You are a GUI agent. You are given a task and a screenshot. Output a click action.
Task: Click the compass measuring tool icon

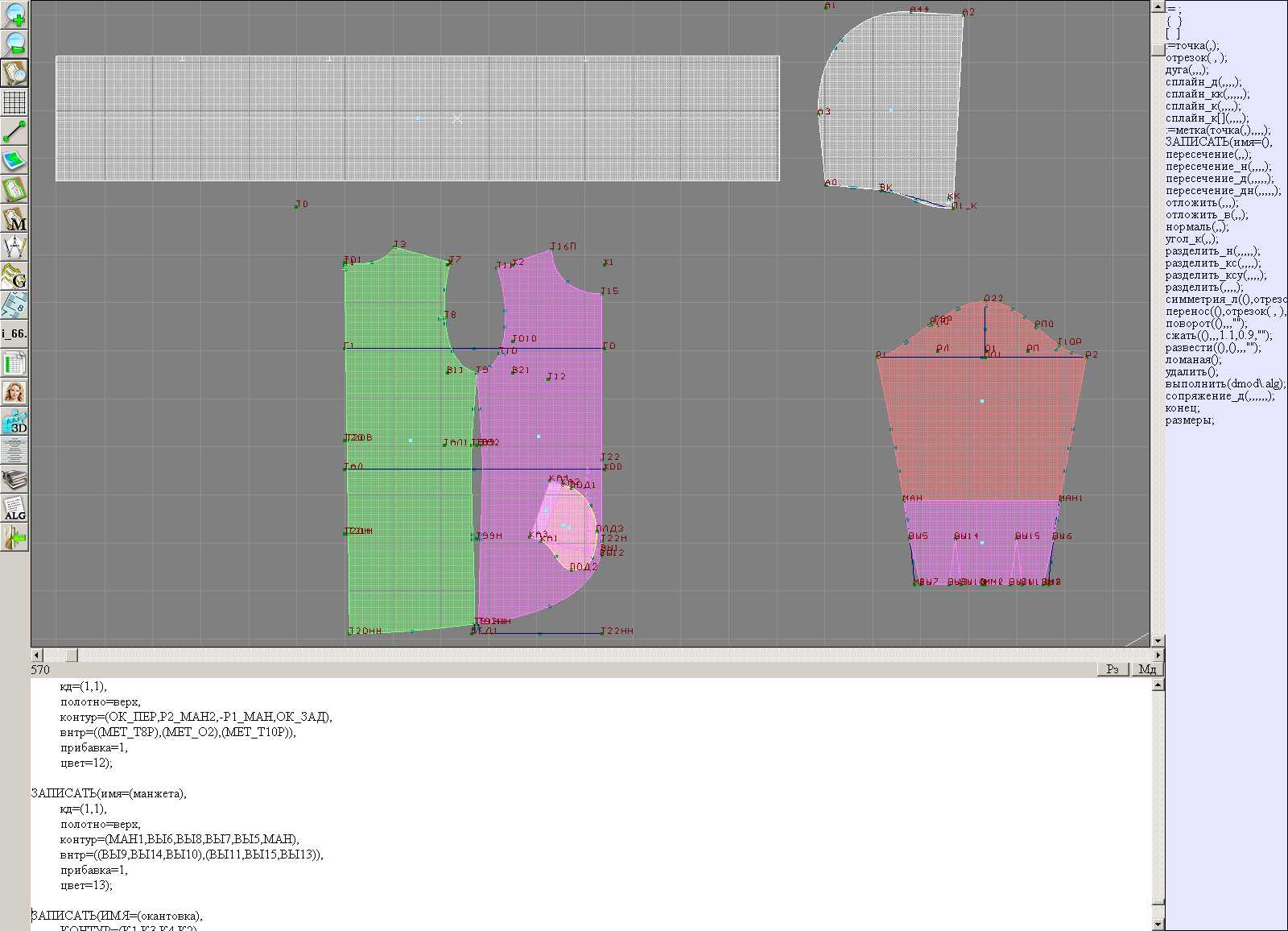point(14,247)
